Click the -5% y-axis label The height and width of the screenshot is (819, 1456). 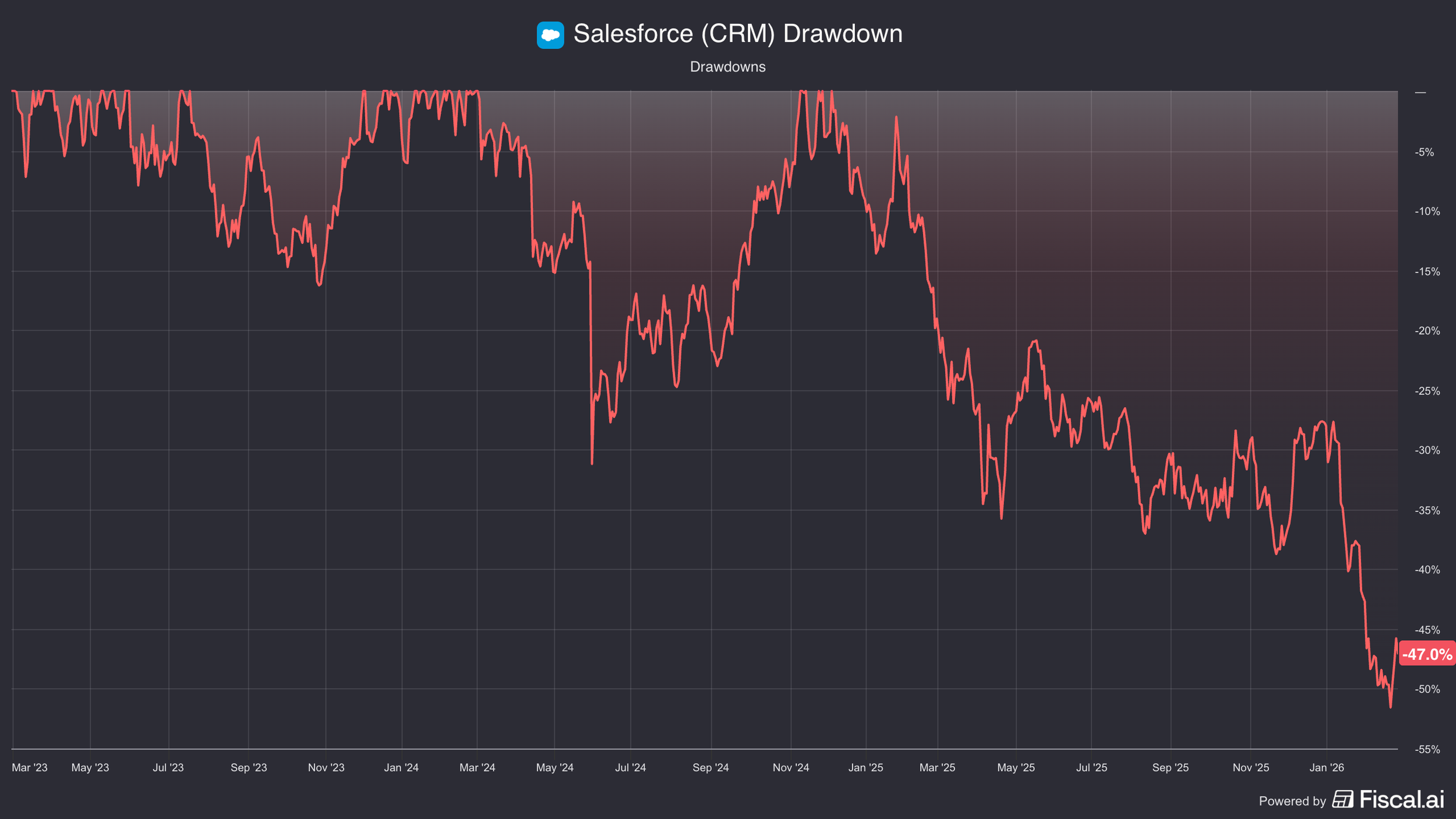1425,152
